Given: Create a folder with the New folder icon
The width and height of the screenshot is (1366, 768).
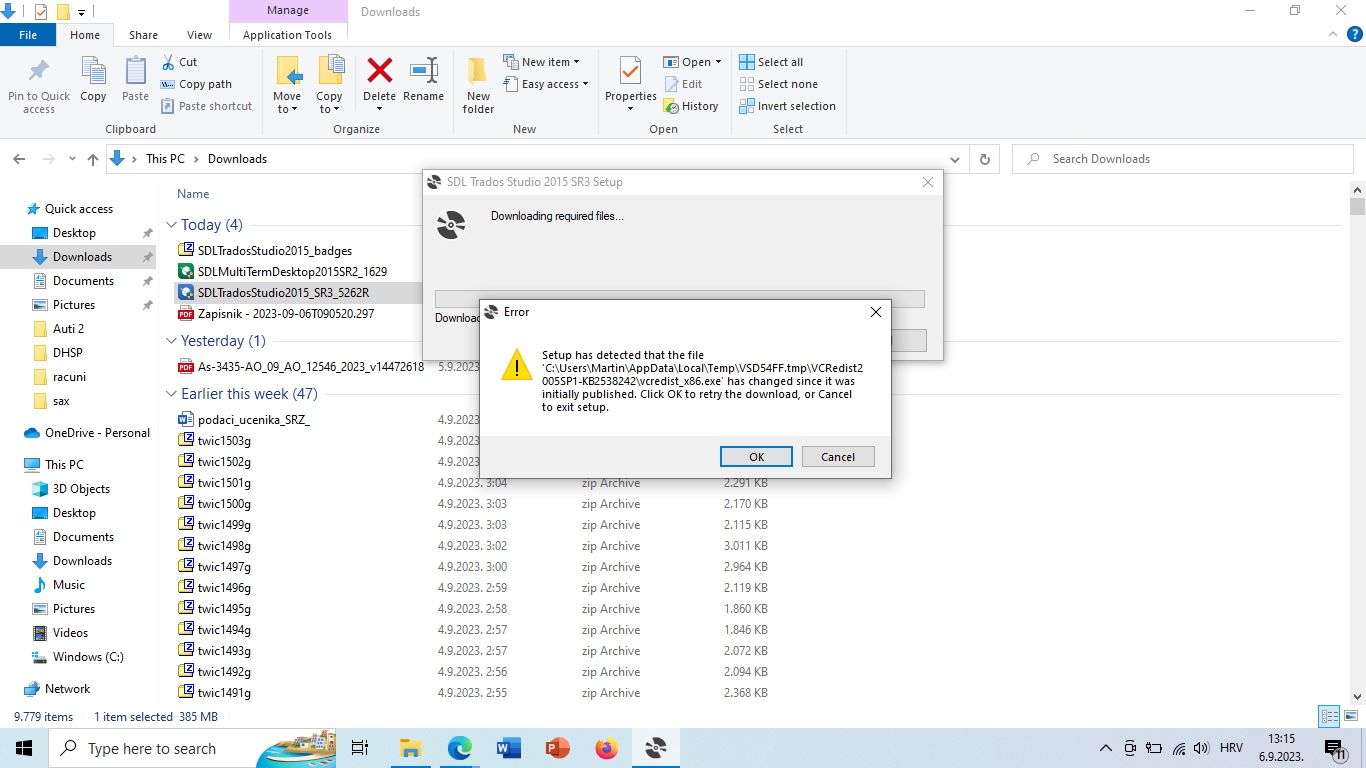Looking at the screenshot, I should 477,80.
